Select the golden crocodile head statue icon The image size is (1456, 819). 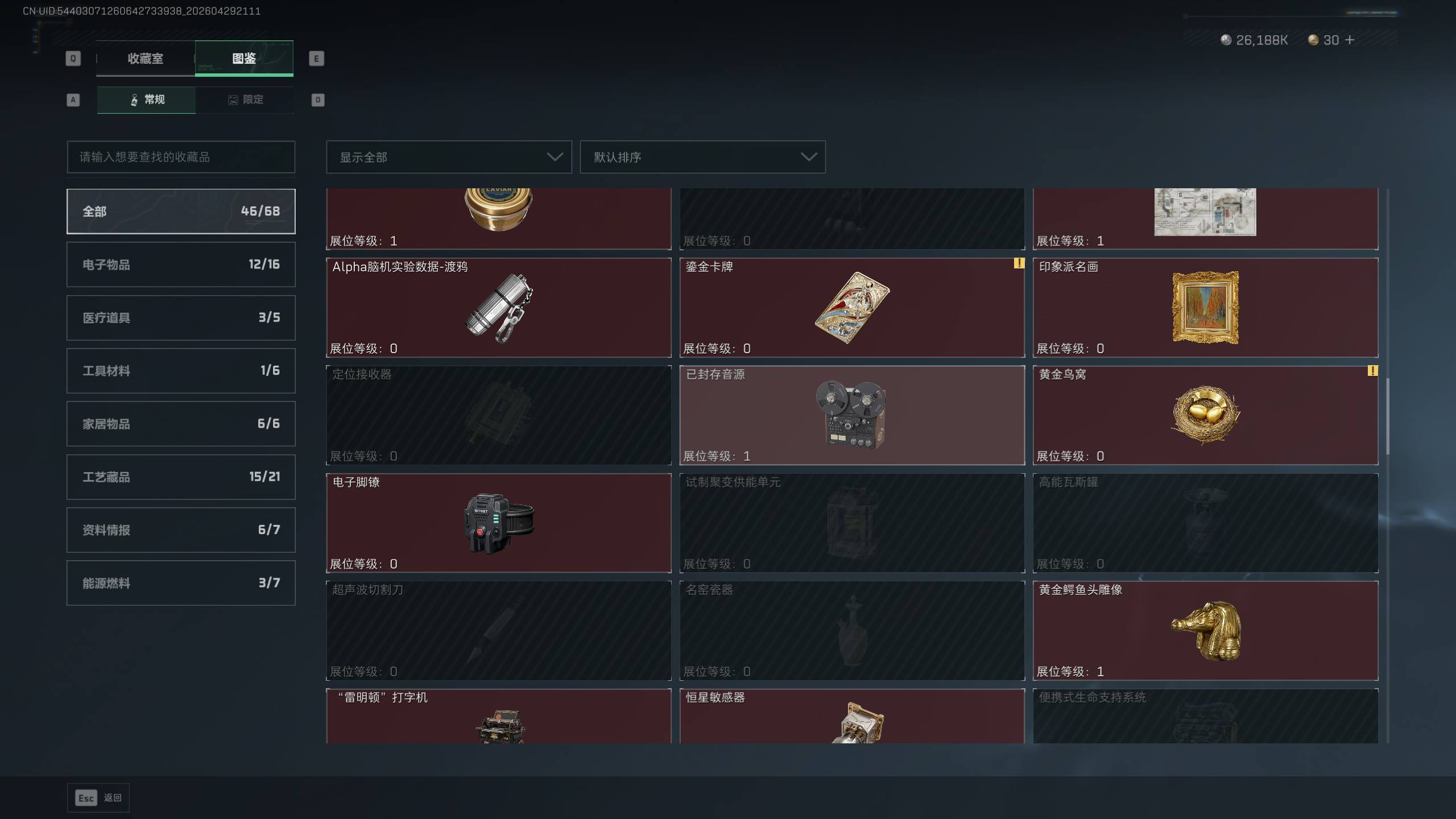pos(1206,630)
